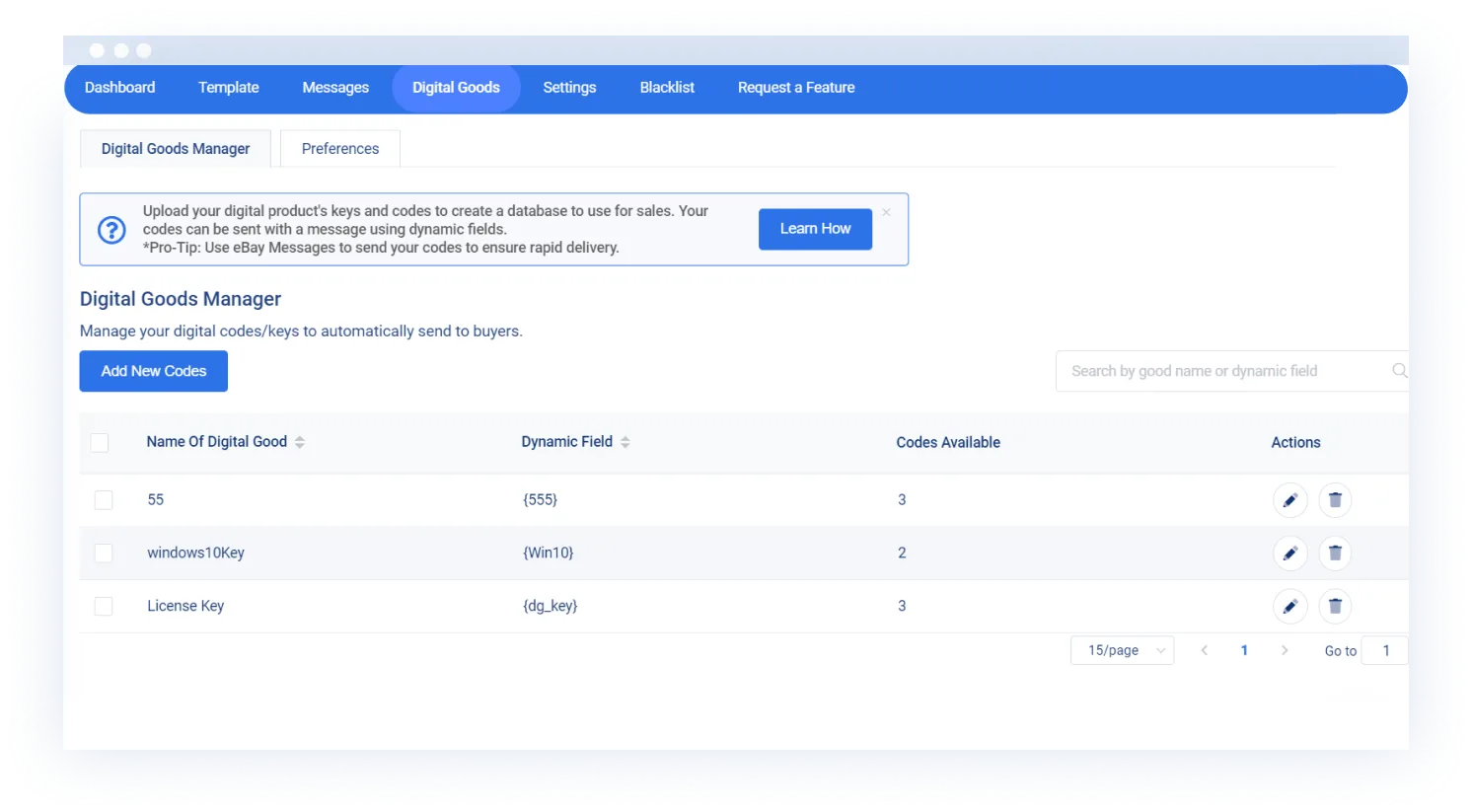Image resolution: width=1472 pixels, height=812 pixels.
Task: Open the Blacklist menu
Action: click(667, 88)
